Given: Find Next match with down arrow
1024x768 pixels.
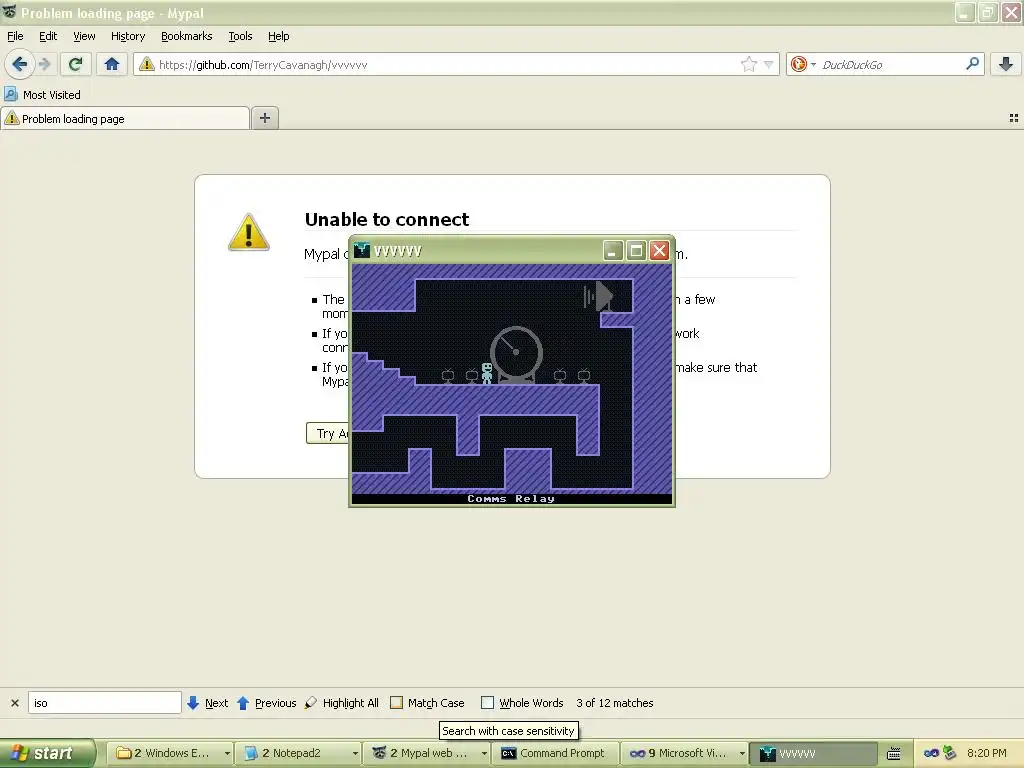Looking at the screenshot, I should [x=208, y=703].
